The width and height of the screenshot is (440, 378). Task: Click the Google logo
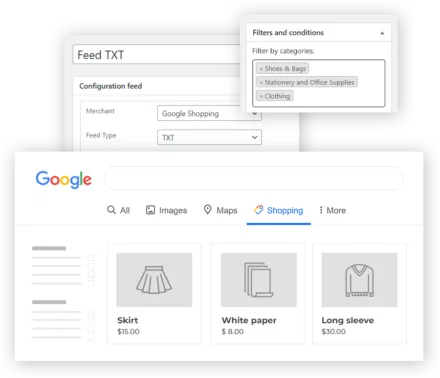click(63, 180)
